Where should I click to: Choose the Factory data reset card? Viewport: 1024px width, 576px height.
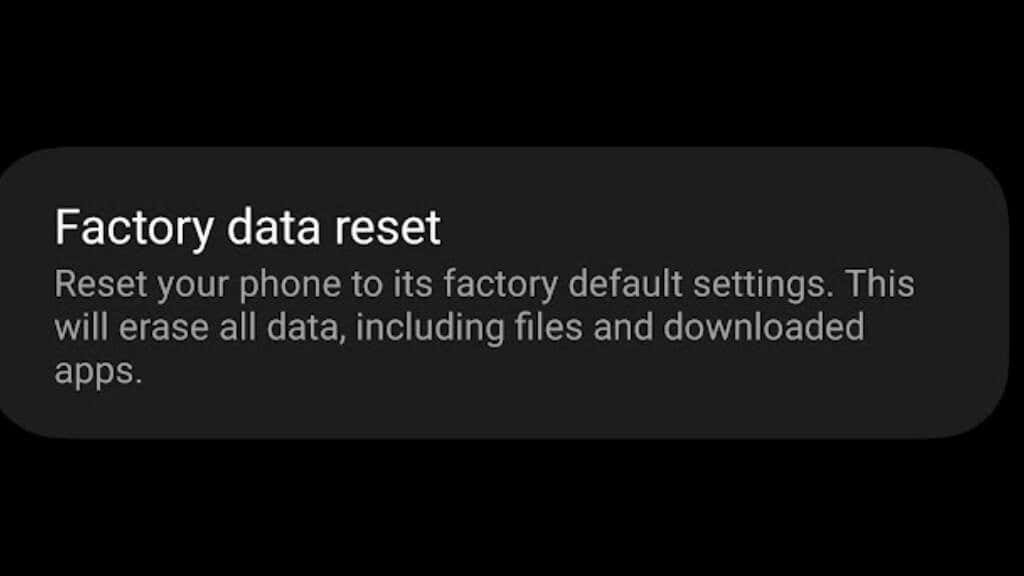(x=503, y=293)
